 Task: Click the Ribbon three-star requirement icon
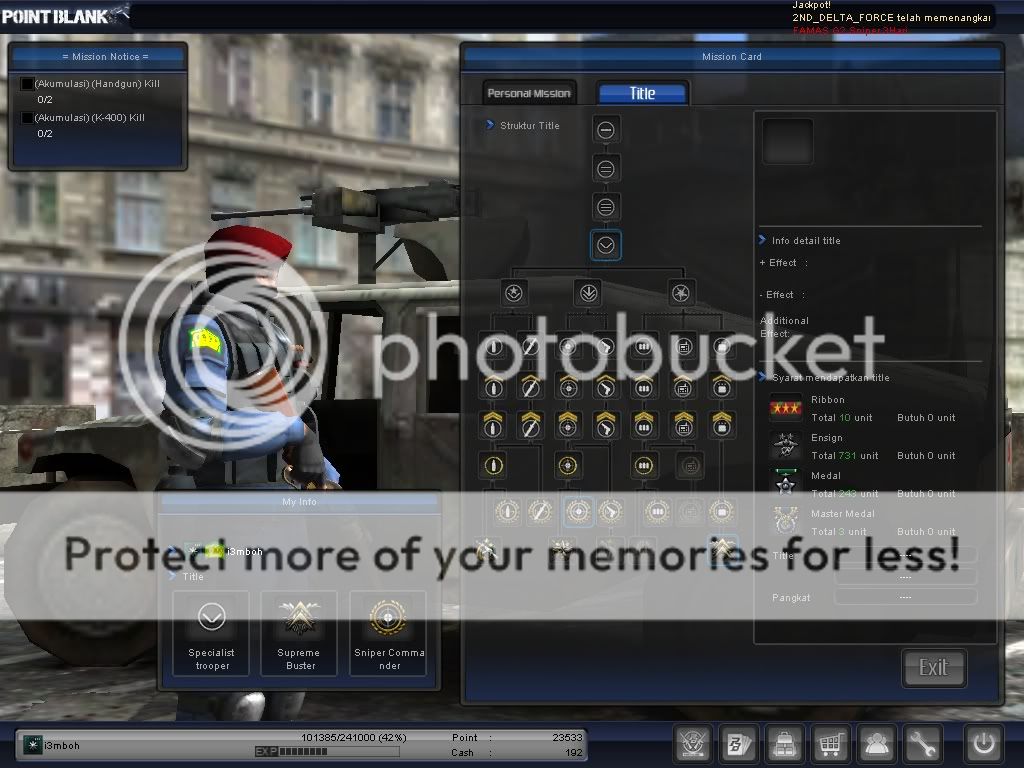click(x=786, y=408)
